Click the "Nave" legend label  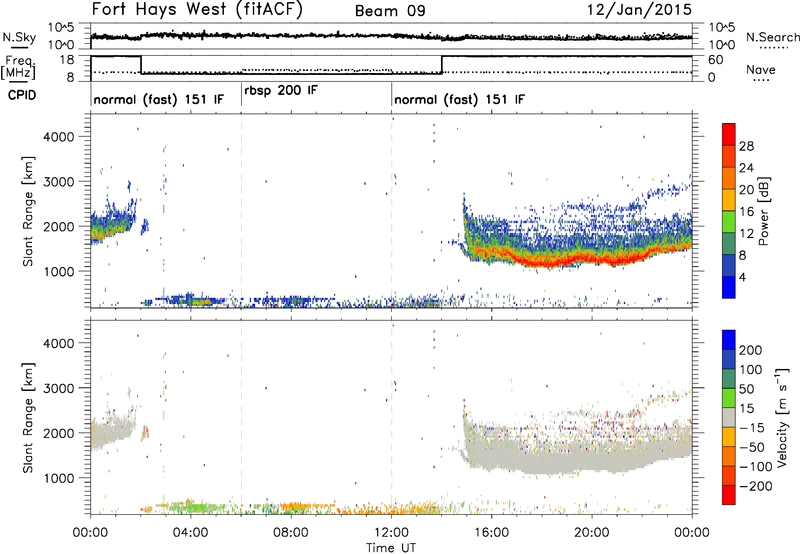click(x=761, y=69)
